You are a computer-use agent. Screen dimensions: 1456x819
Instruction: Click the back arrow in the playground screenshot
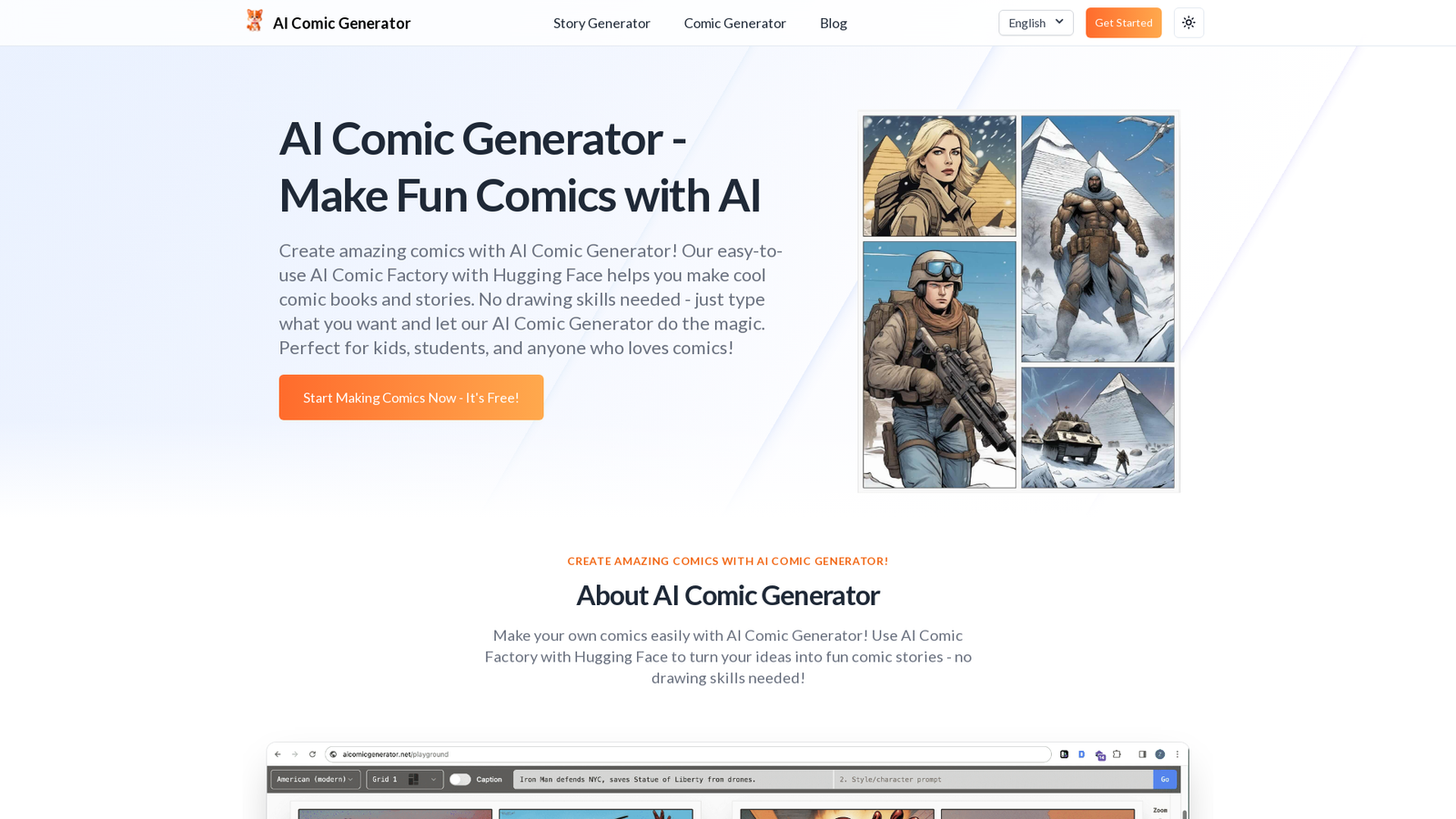(x=278, y=754)
